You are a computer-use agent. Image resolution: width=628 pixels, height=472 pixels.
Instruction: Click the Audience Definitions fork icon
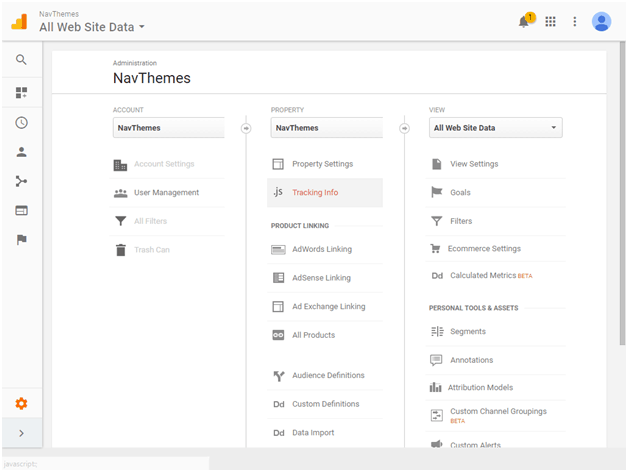[x=279, y=376]
